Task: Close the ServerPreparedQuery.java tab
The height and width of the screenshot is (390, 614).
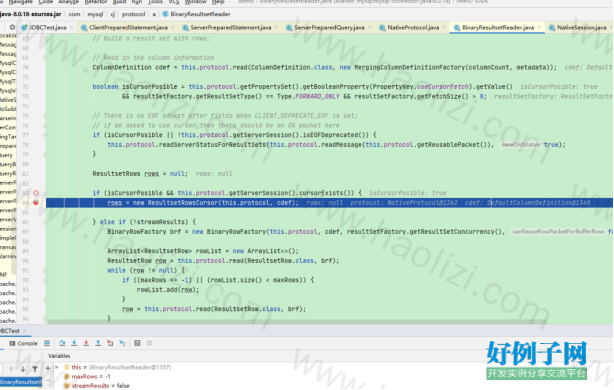Action: (369, 27)
